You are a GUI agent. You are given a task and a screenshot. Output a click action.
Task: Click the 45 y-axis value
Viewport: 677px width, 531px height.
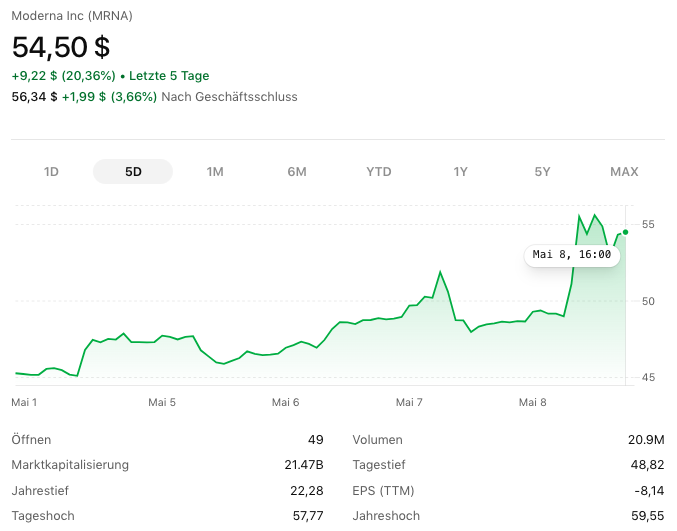click(x=648, y=378)
